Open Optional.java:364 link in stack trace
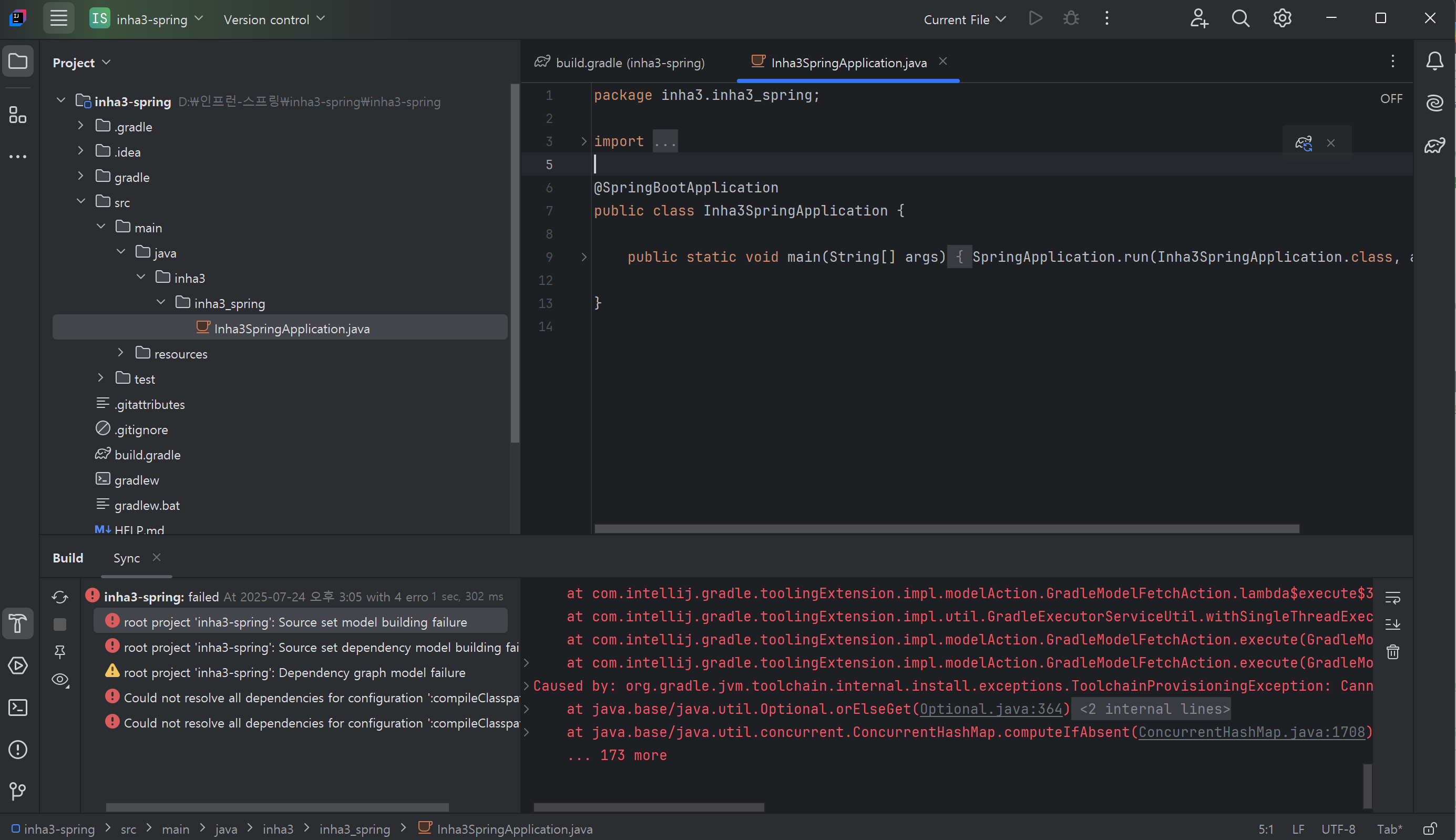The width and height of the screenshot is (1456, 840). point(990,709)
